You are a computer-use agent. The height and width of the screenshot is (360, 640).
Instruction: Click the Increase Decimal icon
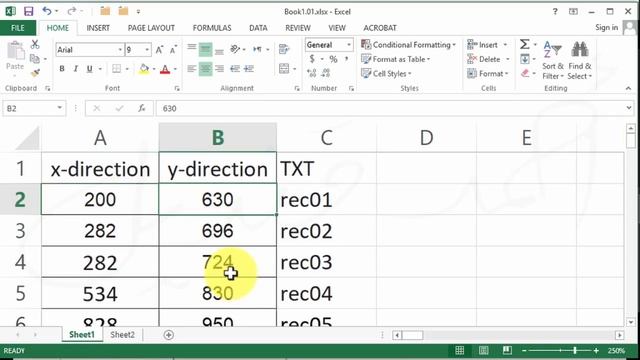pyautogui.click(x=312, y=73)
